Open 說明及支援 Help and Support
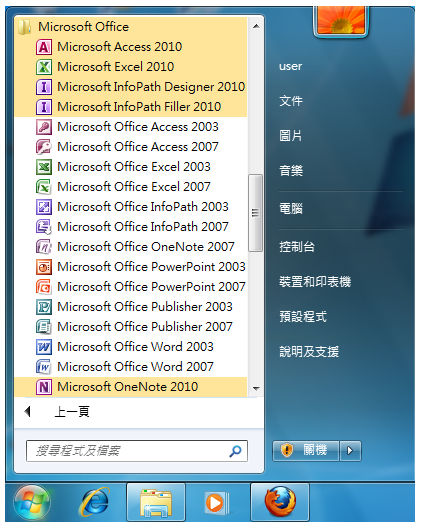 [x=309, y=352]
